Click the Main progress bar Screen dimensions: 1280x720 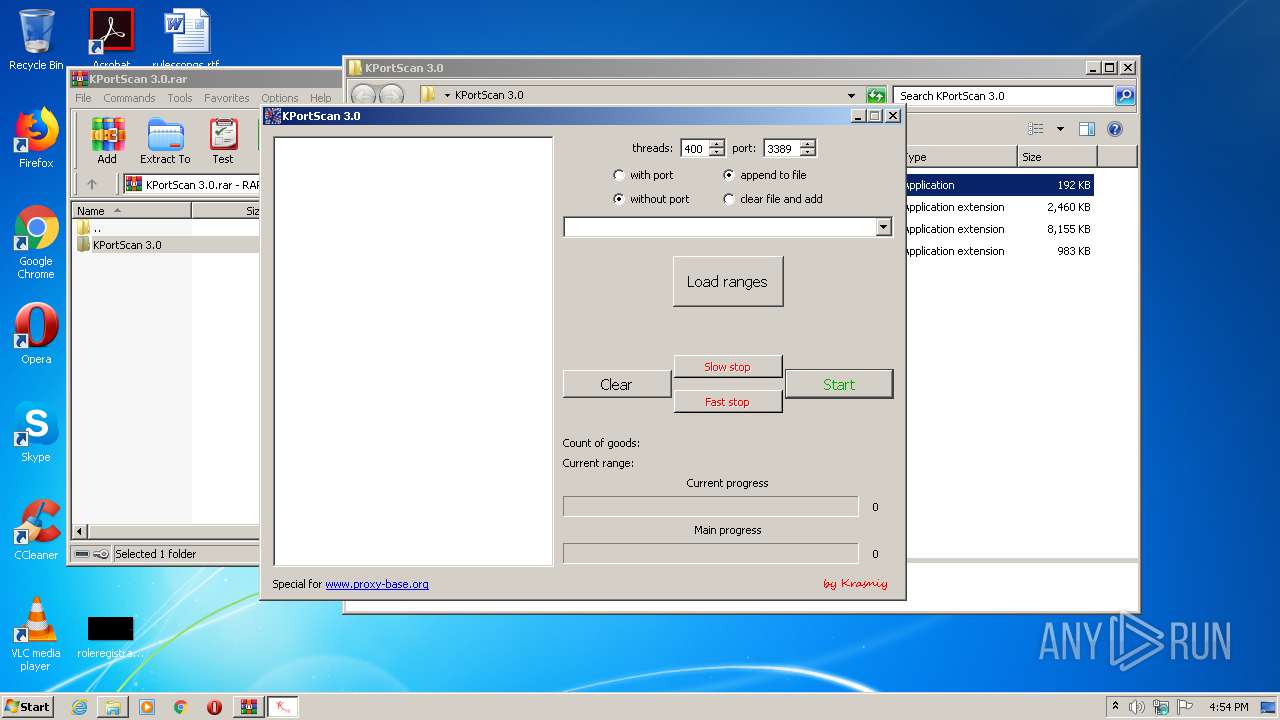pyautogui.click(x=710, y=553)
